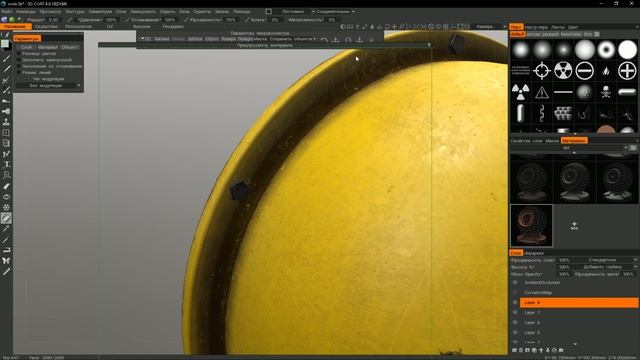Click the Сглаживание percentage field
The height and width of the screenshot is (360, 640).
(x=170, y=20)
